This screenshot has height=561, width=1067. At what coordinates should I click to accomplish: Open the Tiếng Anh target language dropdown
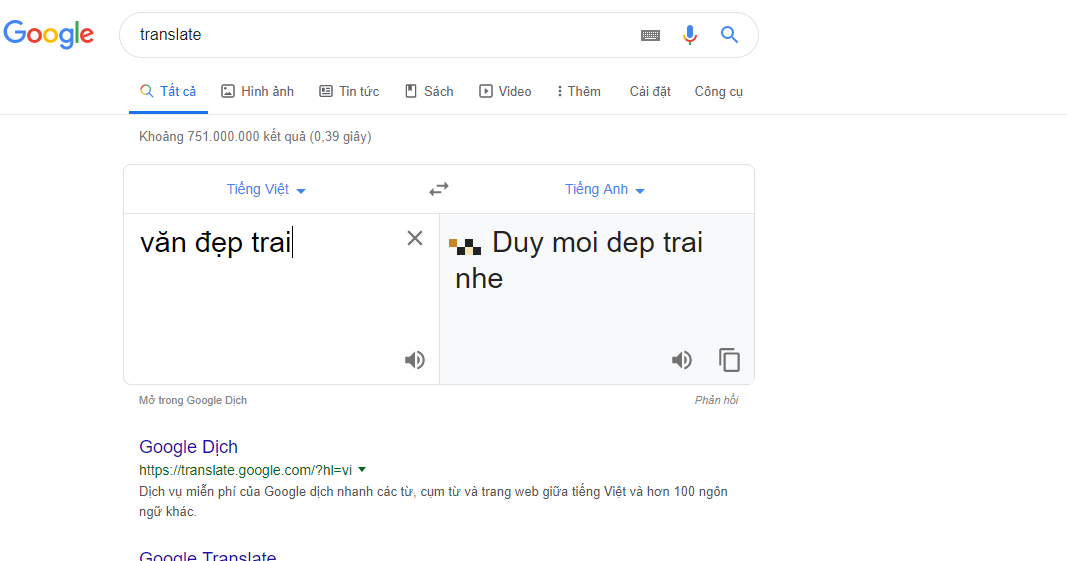(604, 189)
